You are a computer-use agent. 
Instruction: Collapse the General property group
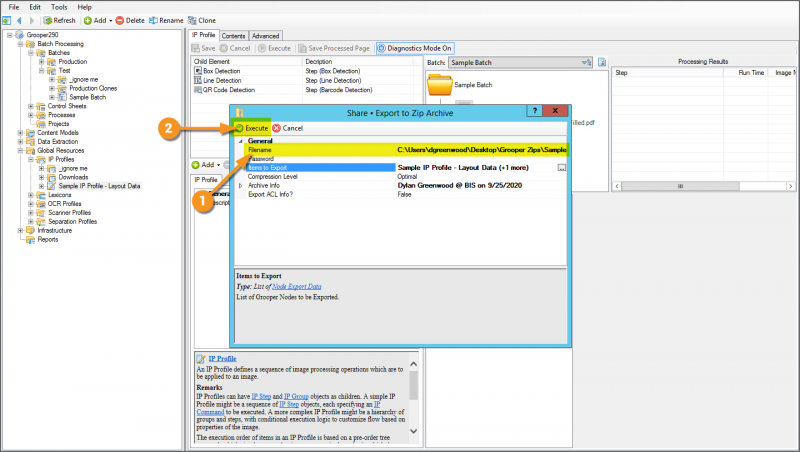(241, 141)
